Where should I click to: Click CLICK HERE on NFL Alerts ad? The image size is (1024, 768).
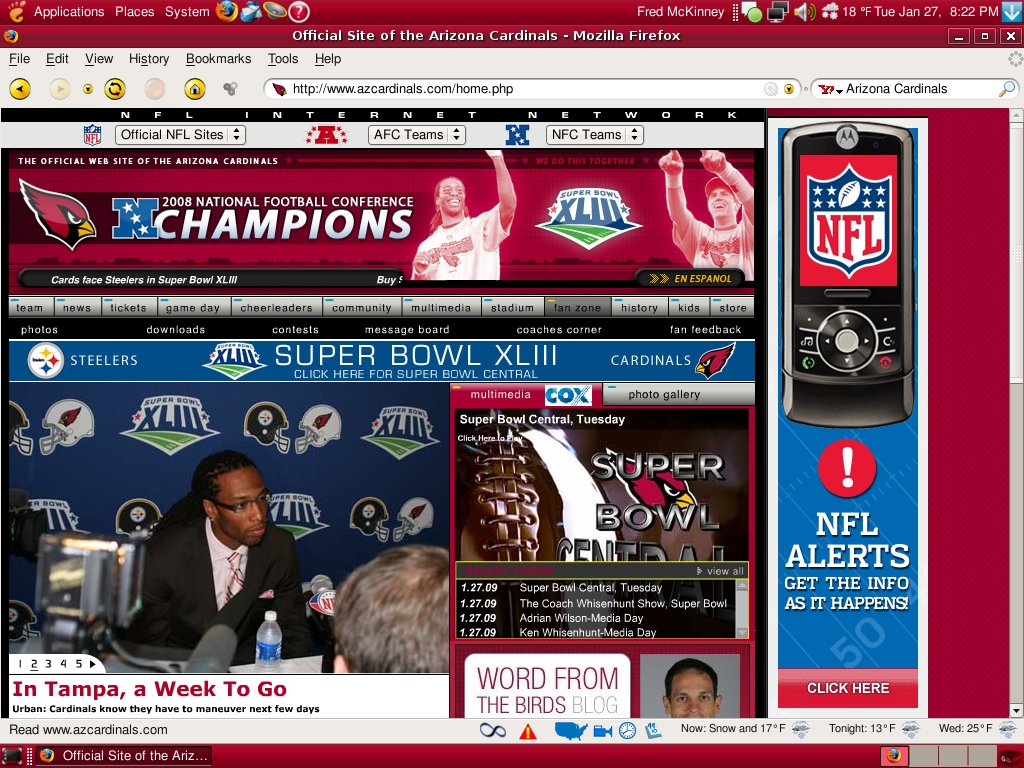coord(848,688)
